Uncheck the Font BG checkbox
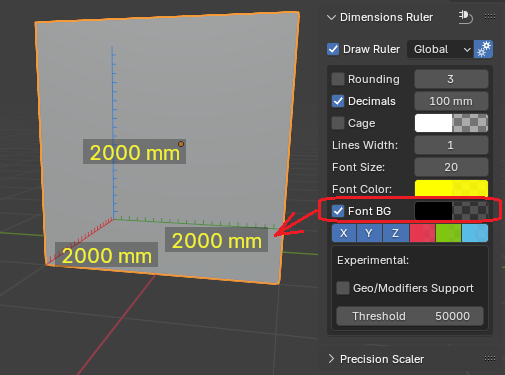The height and width of the screenshot is (375, 505). pyautogui.click(x=338, y=211)
